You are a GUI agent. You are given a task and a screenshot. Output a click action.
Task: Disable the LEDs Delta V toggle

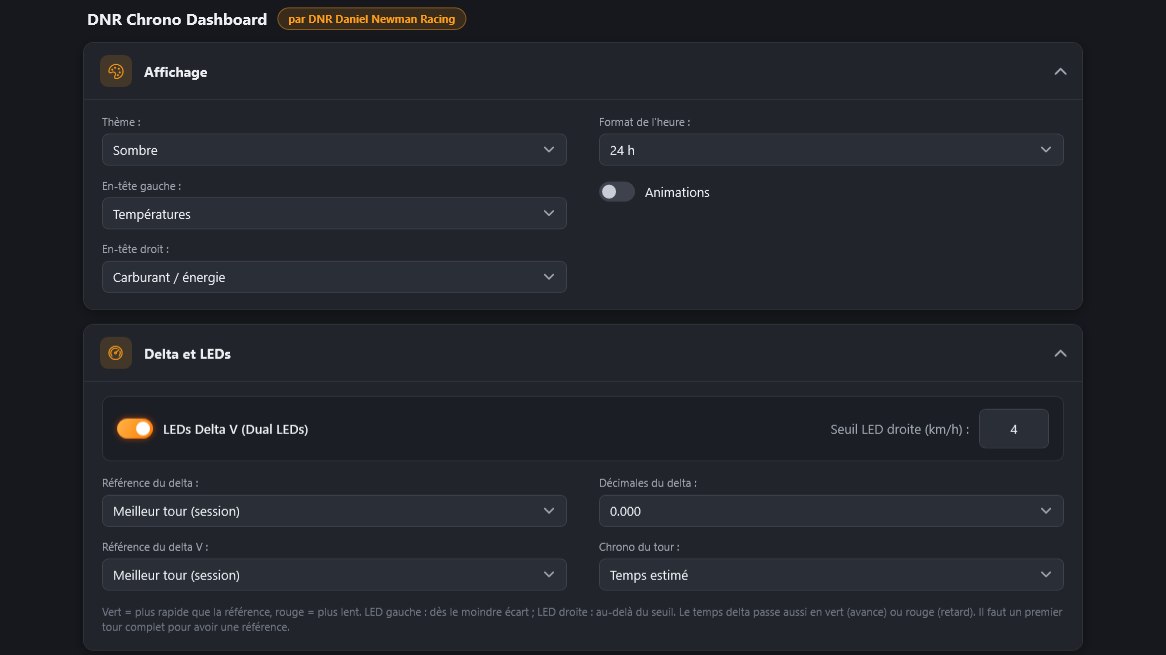point(135,428)
